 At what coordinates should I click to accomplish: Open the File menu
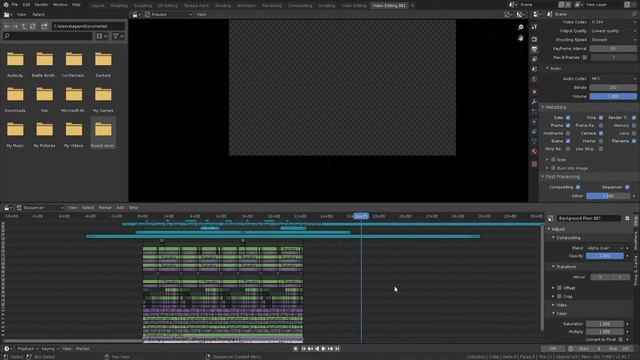click(15, 4)
